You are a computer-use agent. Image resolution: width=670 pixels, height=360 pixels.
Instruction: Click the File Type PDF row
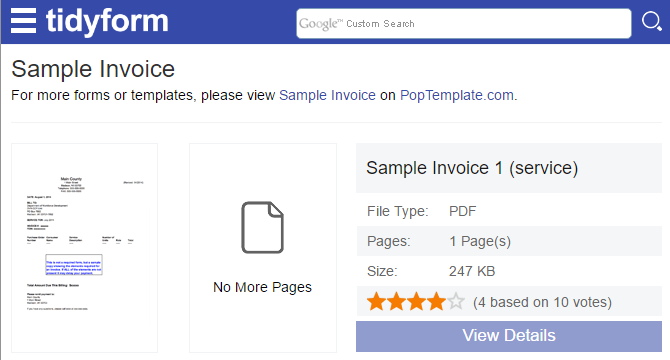(x=509, y=211)
